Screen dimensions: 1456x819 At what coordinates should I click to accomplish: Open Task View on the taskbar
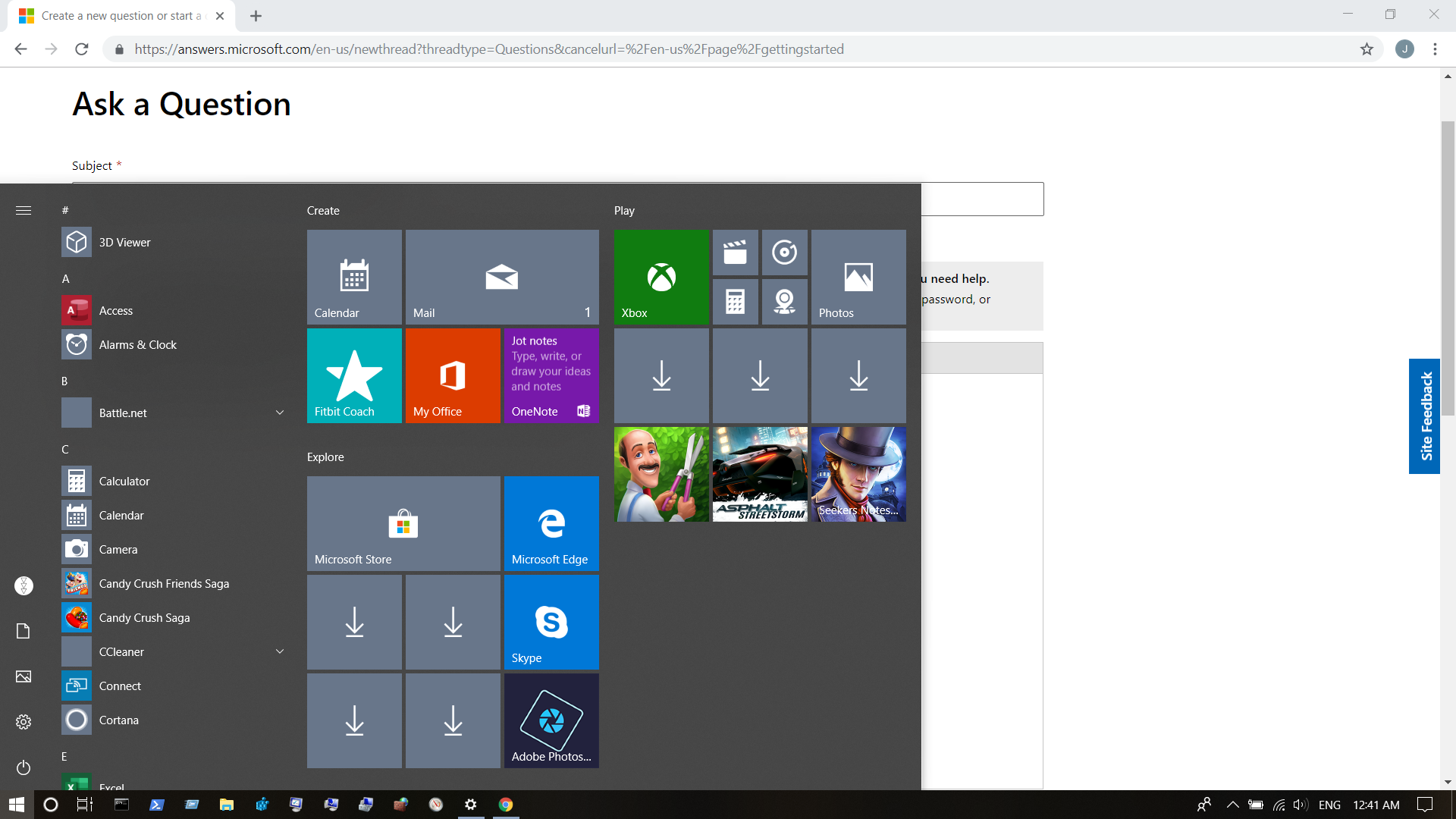85,805
